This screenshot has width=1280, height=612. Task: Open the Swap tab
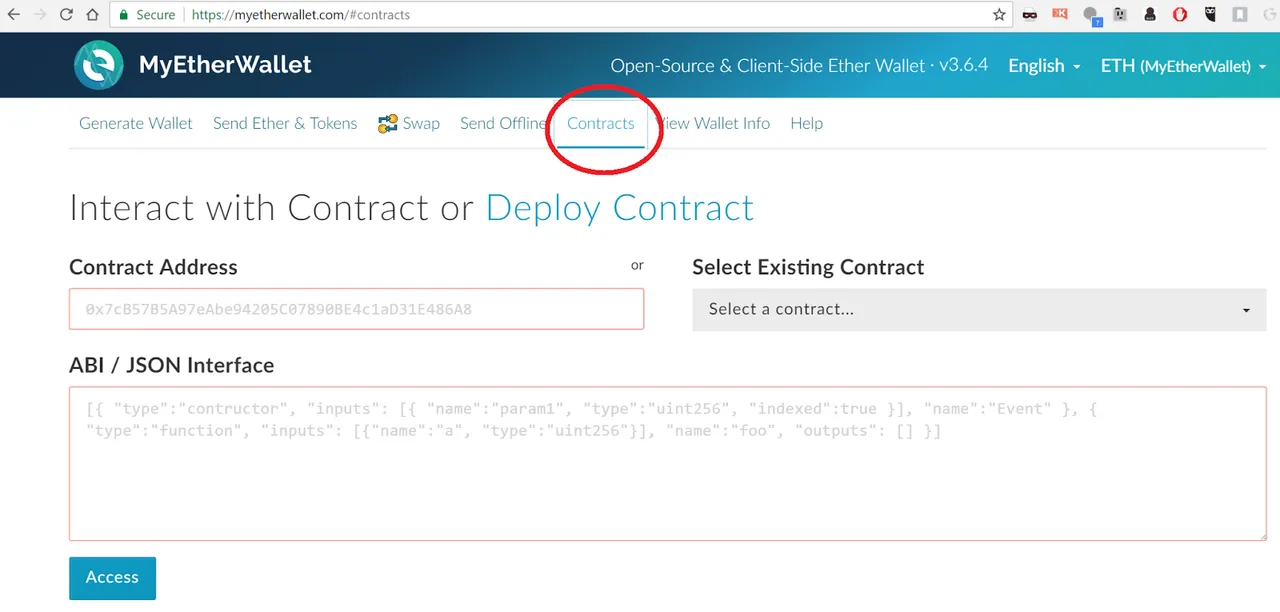[x=409, y=124]
